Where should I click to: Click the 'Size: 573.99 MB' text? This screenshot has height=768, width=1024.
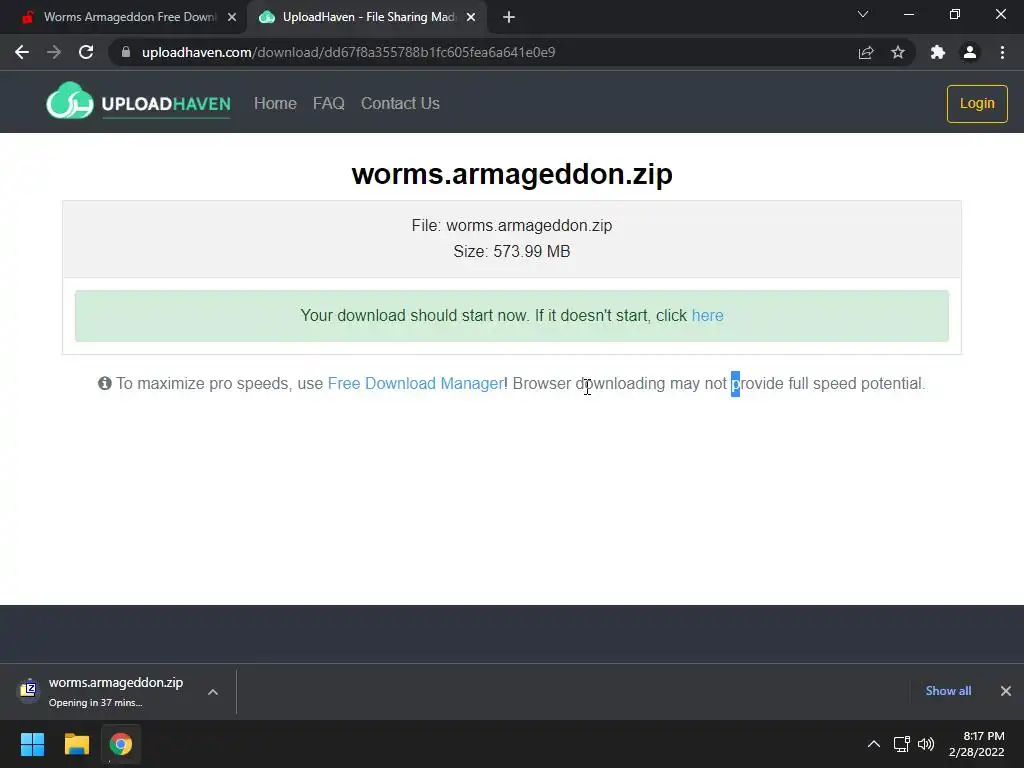pyautogui.click(x=512, y=251)
